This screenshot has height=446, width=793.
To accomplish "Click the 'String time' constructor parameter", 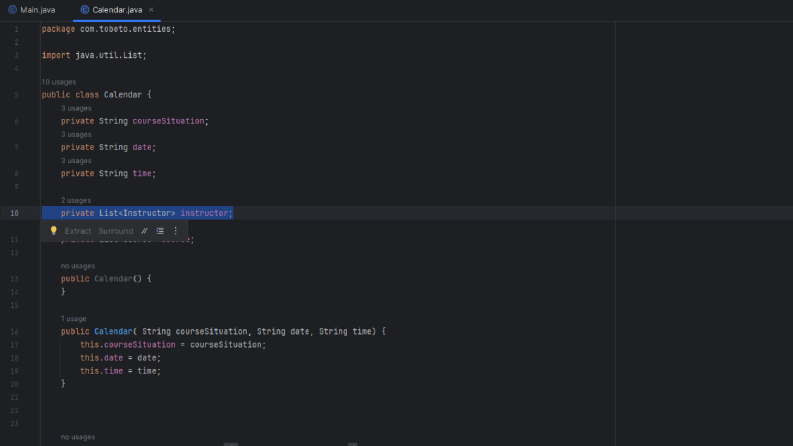I will point(345,332).
